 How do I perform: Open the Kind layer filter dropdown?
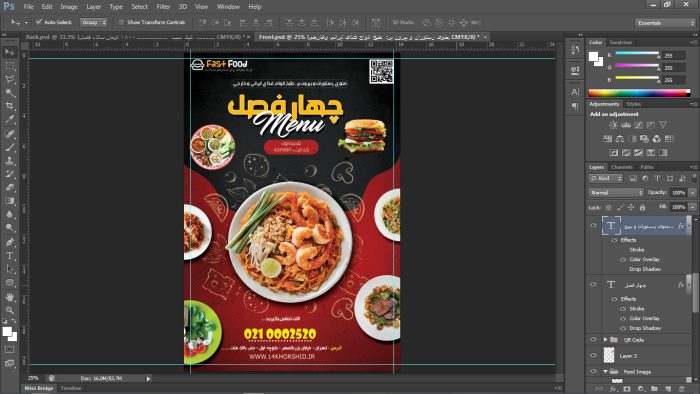606,178
